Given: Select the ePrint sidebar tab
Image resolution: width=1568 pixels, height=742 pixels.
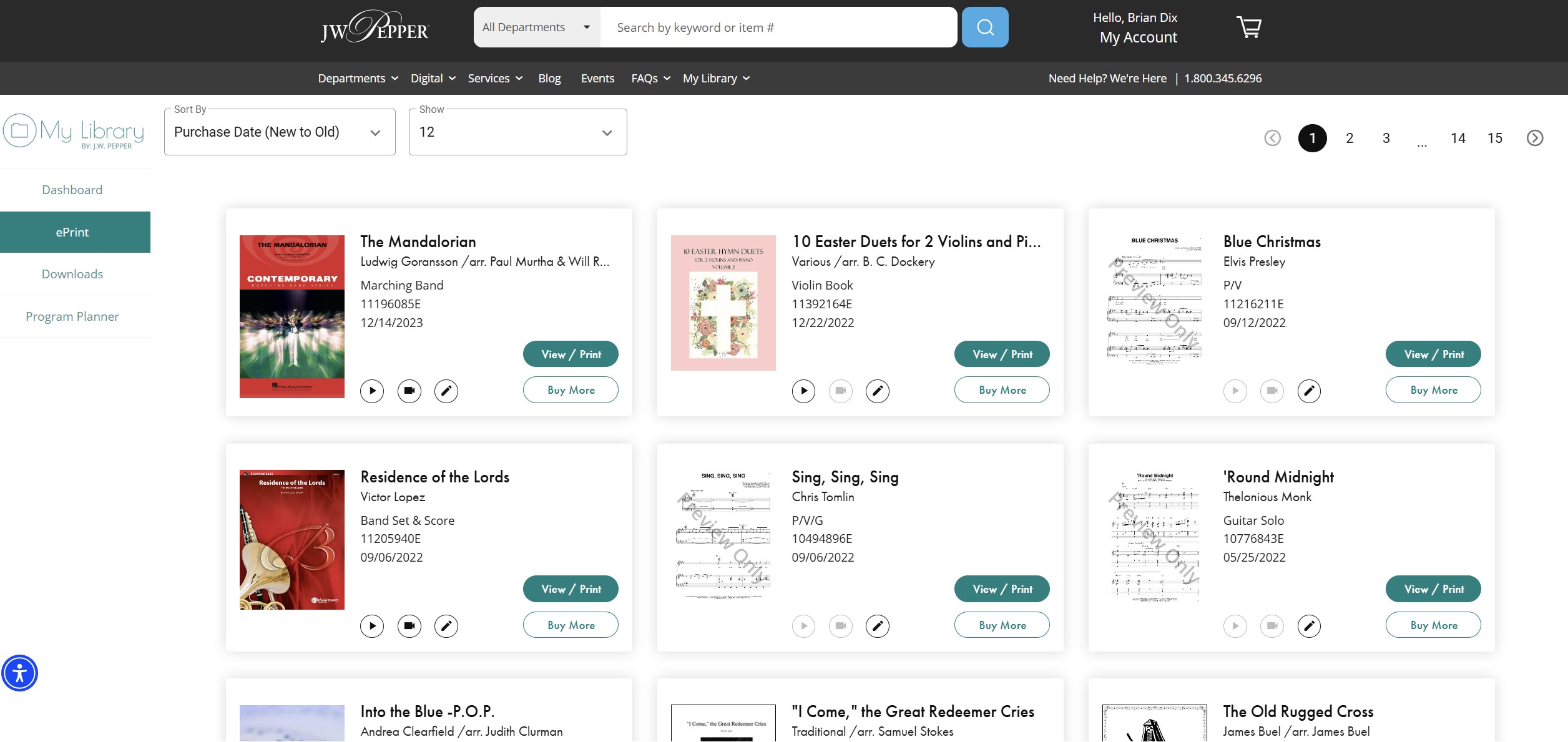Looking at the screenshot, I should pyautogui.click(x=75, y=232).
